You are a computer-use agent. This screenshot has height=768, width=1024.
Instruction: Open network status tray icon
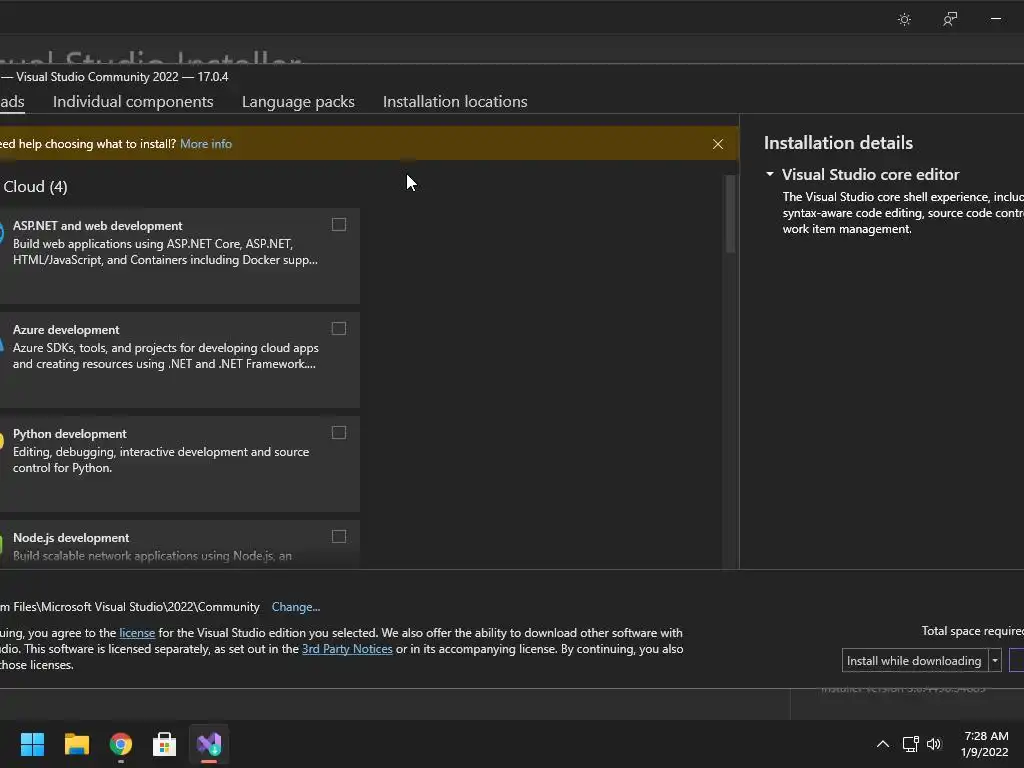pyautogui.click(x=910, y=744)
